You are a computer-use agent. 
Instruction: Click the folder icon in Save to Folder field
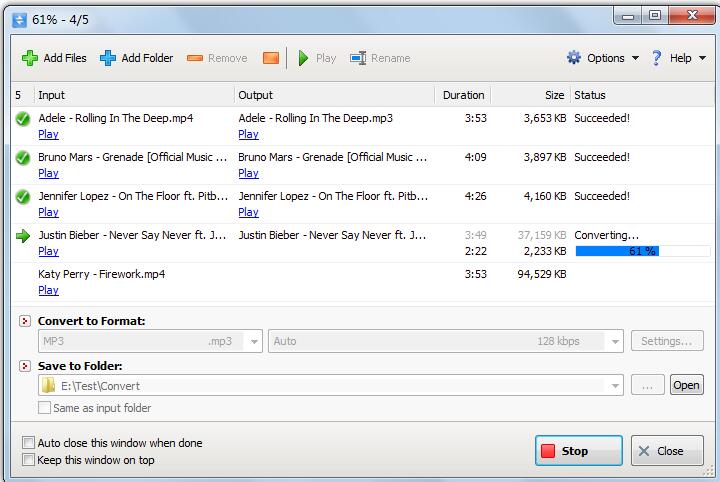pos(48,386)
